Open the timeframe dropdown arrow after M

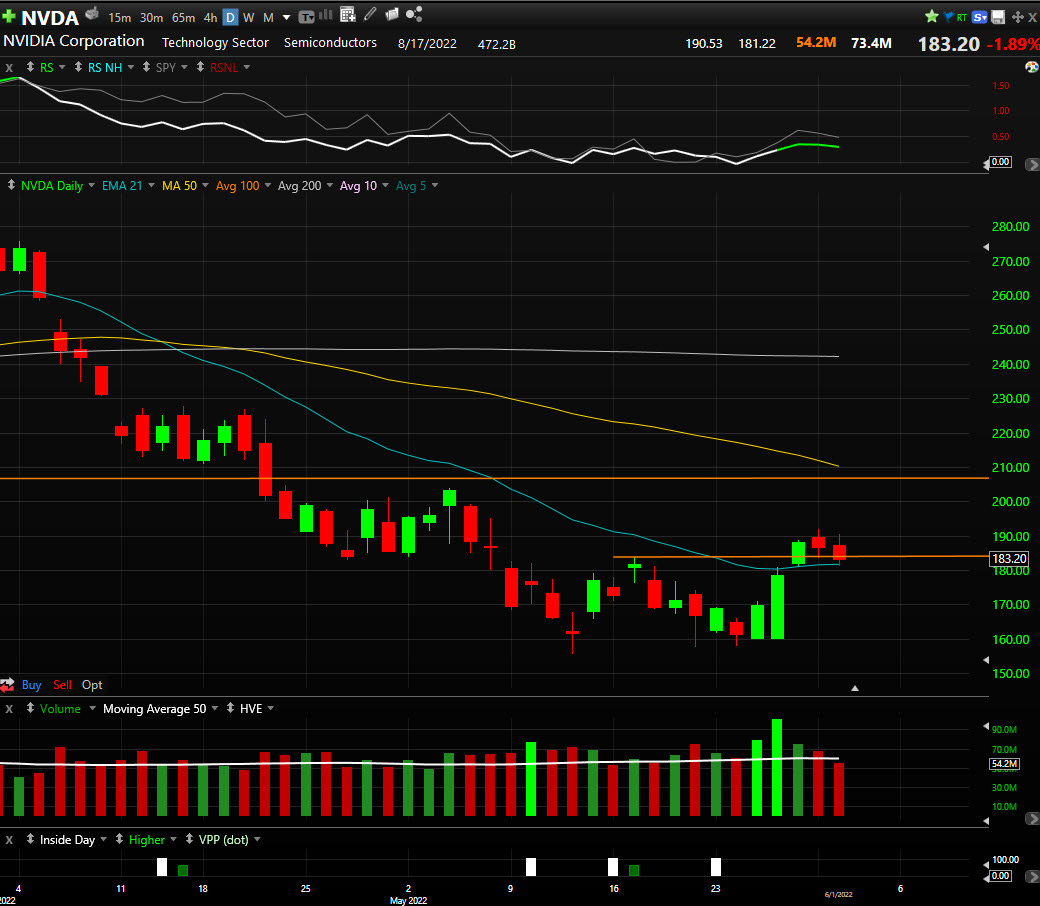[x=287, y=18]
